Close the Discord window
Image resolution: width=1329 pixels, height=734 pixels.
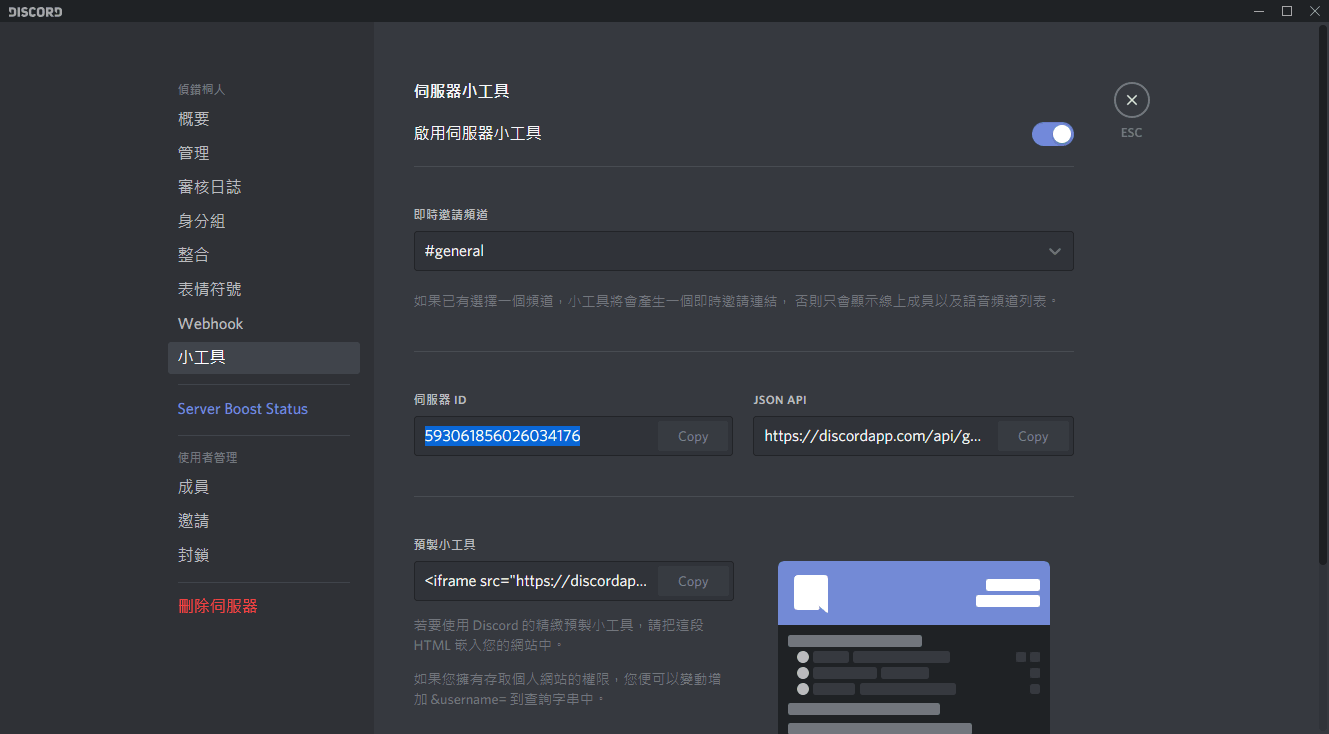[x=1315, y=11]
